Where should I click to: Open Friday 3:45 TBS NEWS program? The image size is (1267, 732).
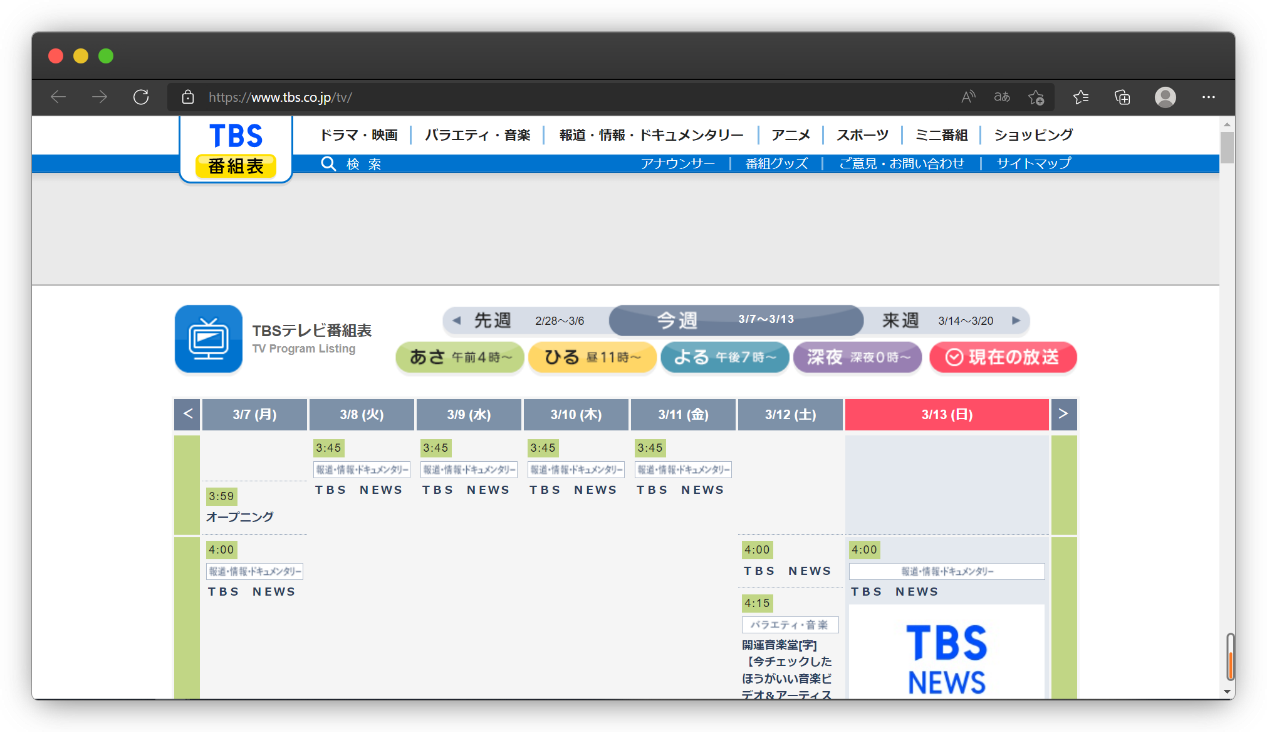pos(681,490)
